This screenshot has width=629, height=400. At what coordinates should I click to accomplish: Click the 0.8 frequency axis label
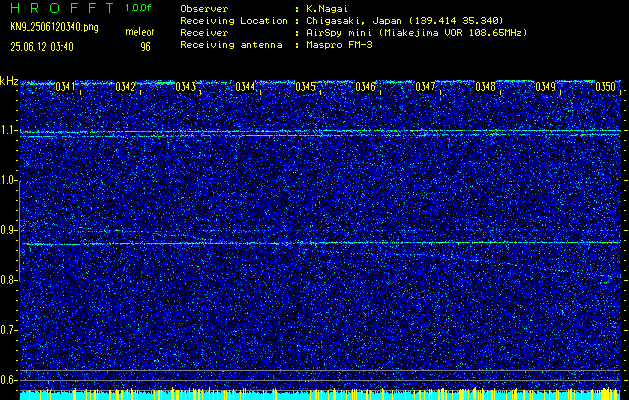click(x=7, y=280)
